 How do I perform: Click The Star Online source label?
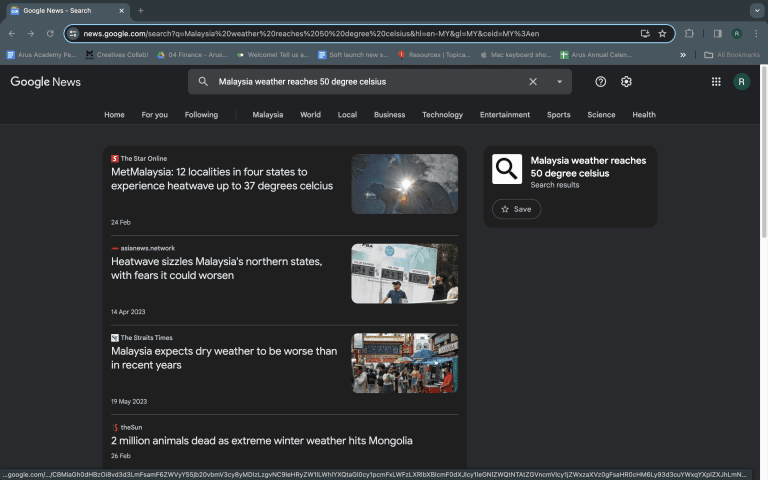(144, 159)
